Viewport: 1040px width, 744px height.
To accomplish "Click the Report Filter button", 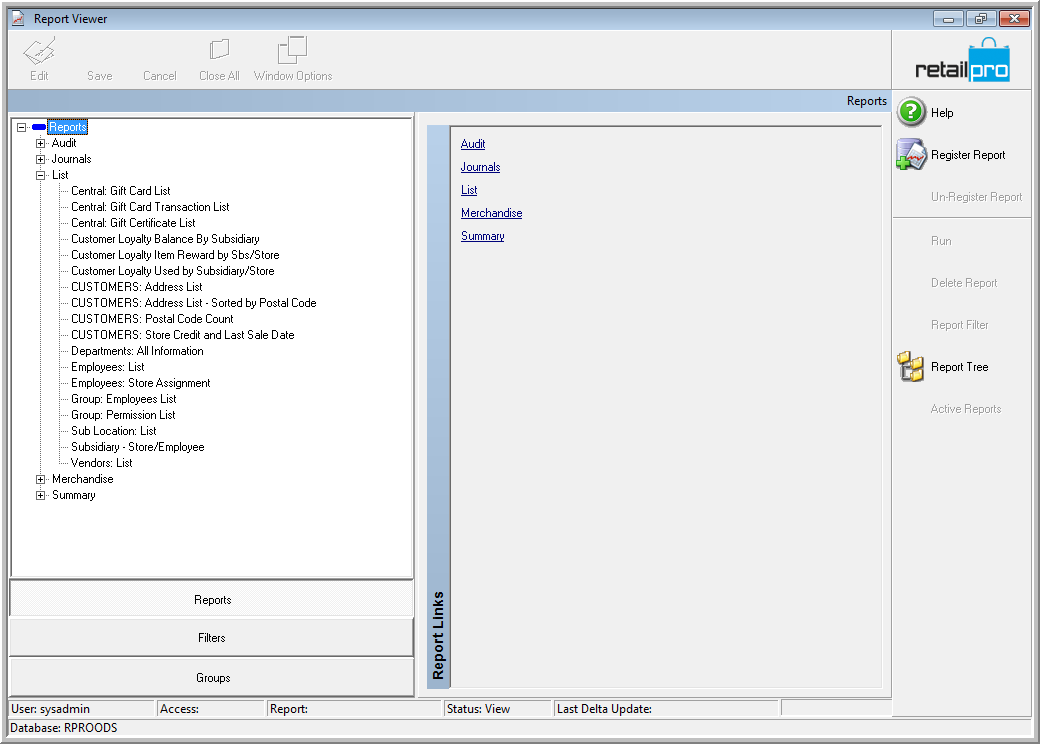I will click(x=959, y=325).
